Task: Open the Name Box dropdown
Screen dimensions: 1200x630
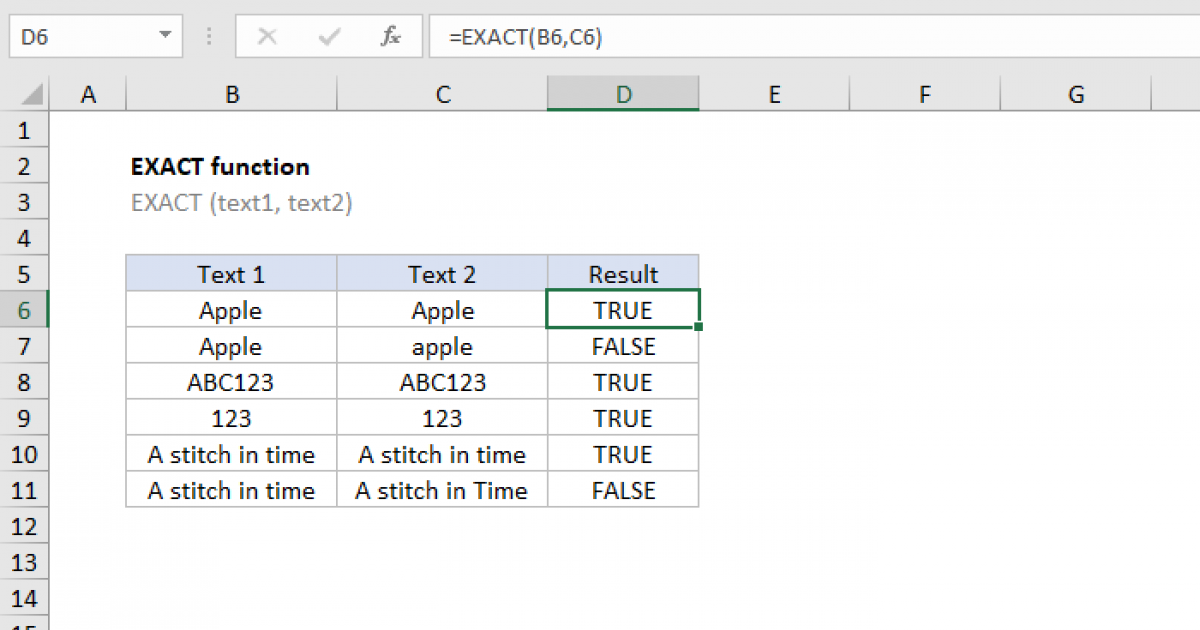Action: point(163,35)
